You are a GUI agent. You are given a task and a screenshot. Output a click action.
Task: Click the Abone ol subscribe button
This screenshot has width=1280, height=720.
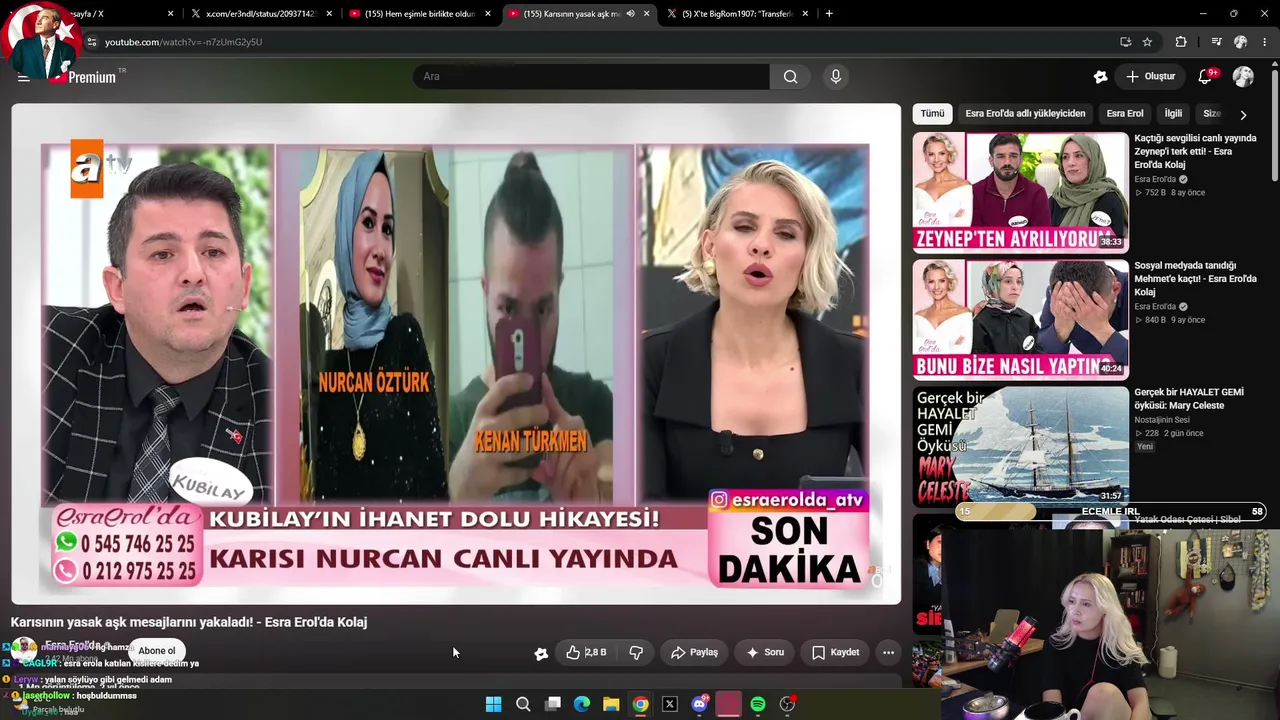pyautogui.click(x=157, y=651)
